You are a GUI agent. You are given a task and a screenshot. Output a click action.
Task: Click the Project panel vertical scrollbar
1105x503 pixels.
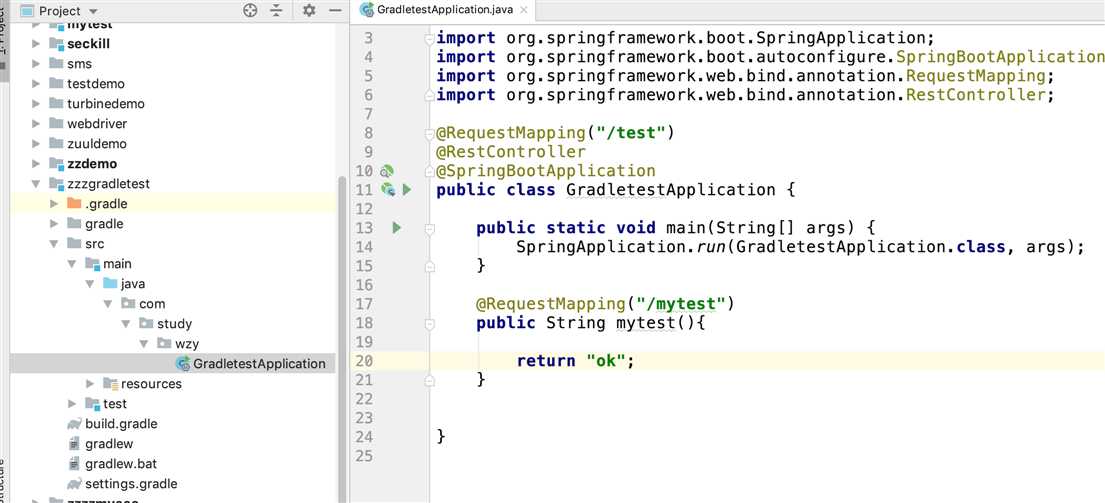(342, 338)
